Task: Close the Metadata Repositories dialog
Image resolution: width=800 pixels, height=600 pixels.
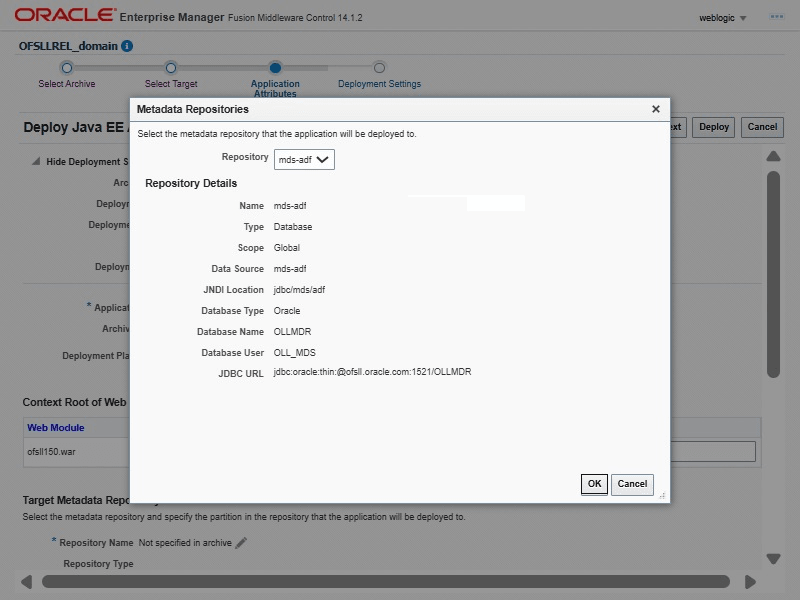Action: (x=656, y=109)
